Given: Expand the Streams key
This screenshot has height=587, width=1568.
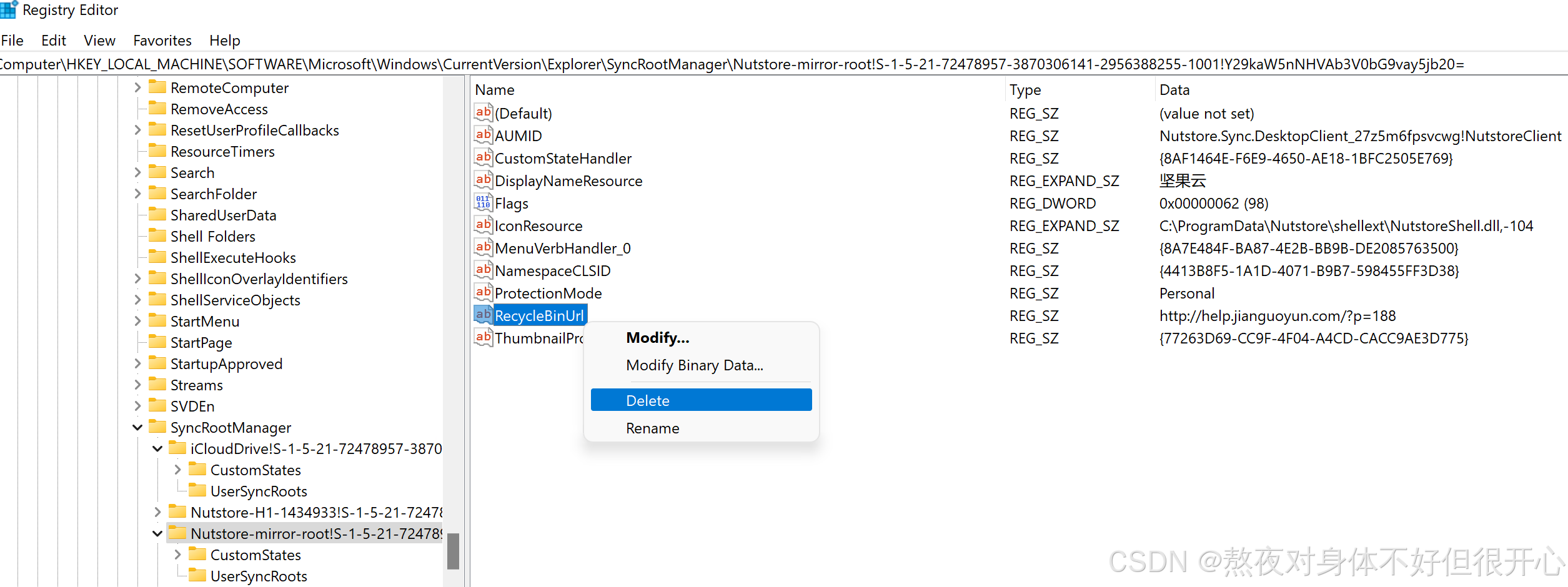Looking at the screenshot, I should pyautogui.click(x=137, y=385).
